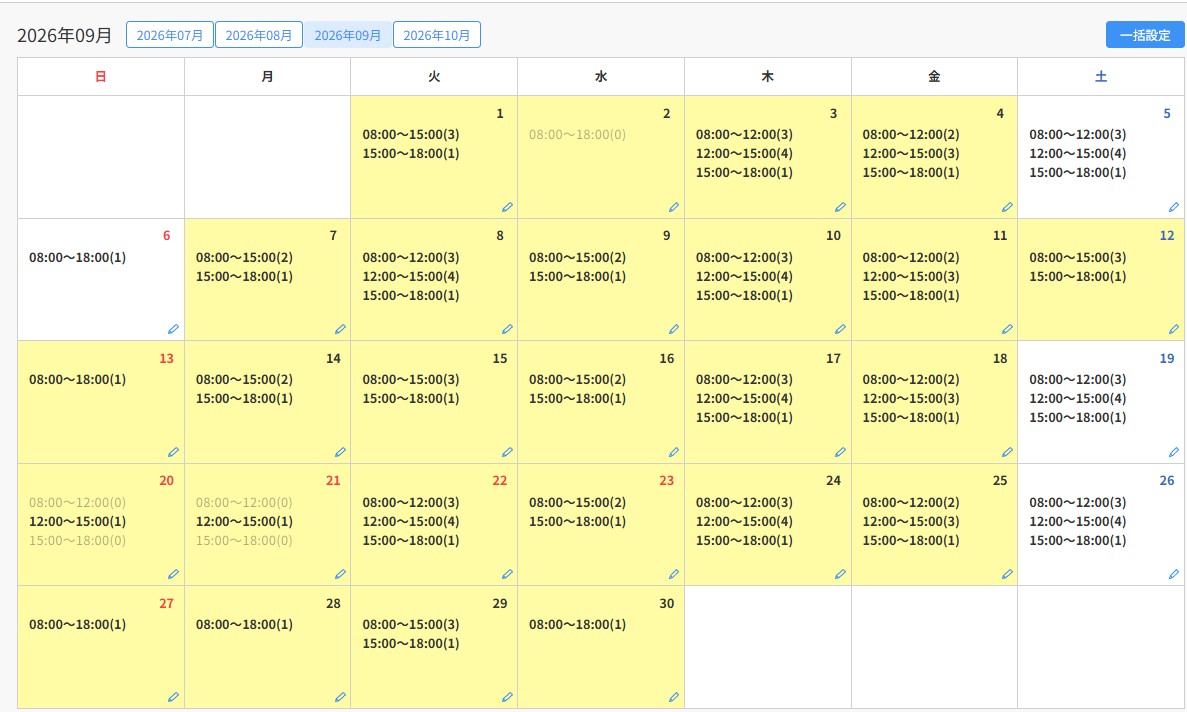Click the pencil icon on September 13
This screenshot has height=712, width=1187.
(x=173, y=452)
